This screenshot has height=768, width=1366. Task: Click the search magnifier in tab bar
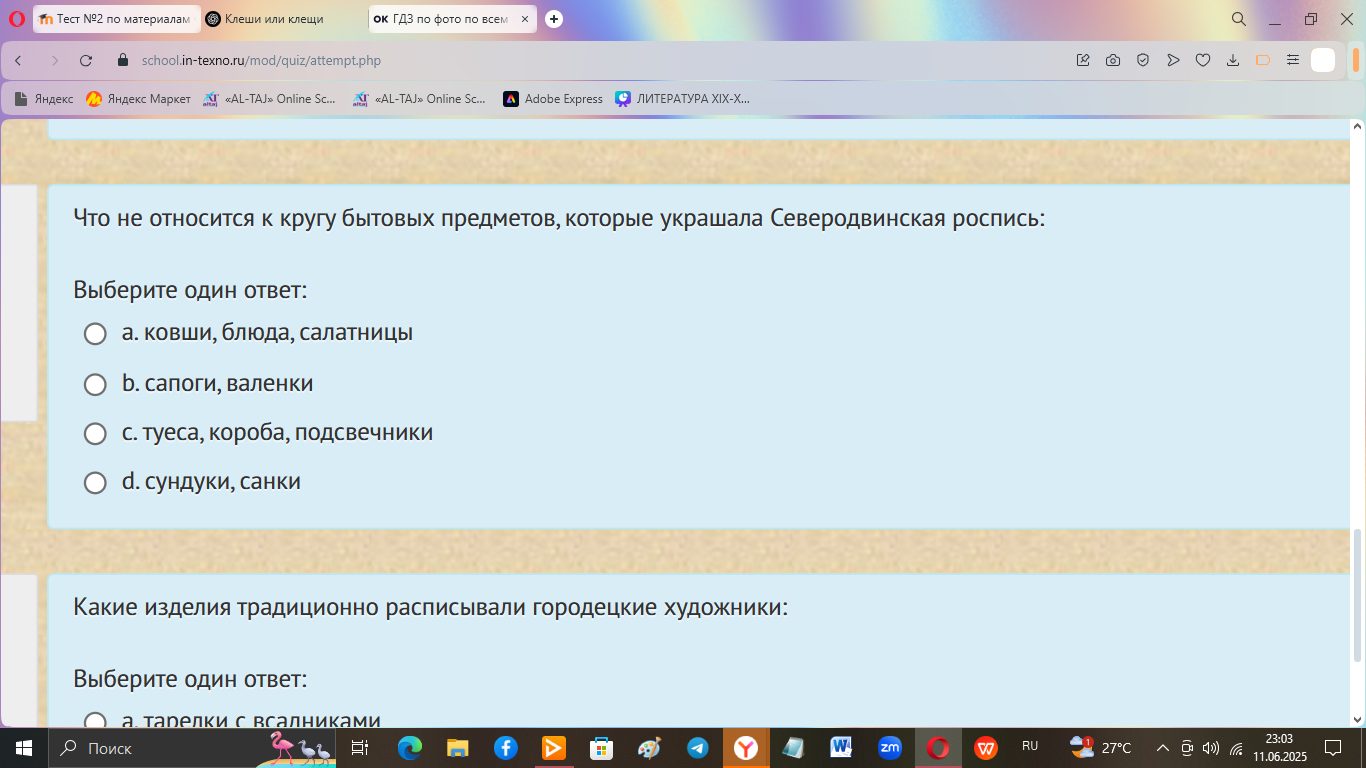pyautogui.click(x=1238, y=19)
